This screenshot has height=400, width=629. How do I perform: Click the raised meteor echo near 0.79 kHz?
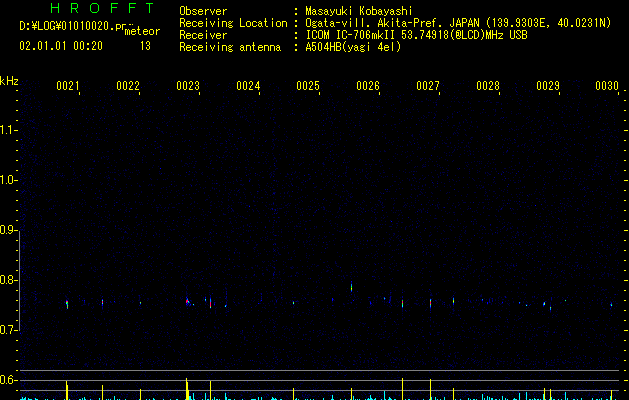pos(351,287)
